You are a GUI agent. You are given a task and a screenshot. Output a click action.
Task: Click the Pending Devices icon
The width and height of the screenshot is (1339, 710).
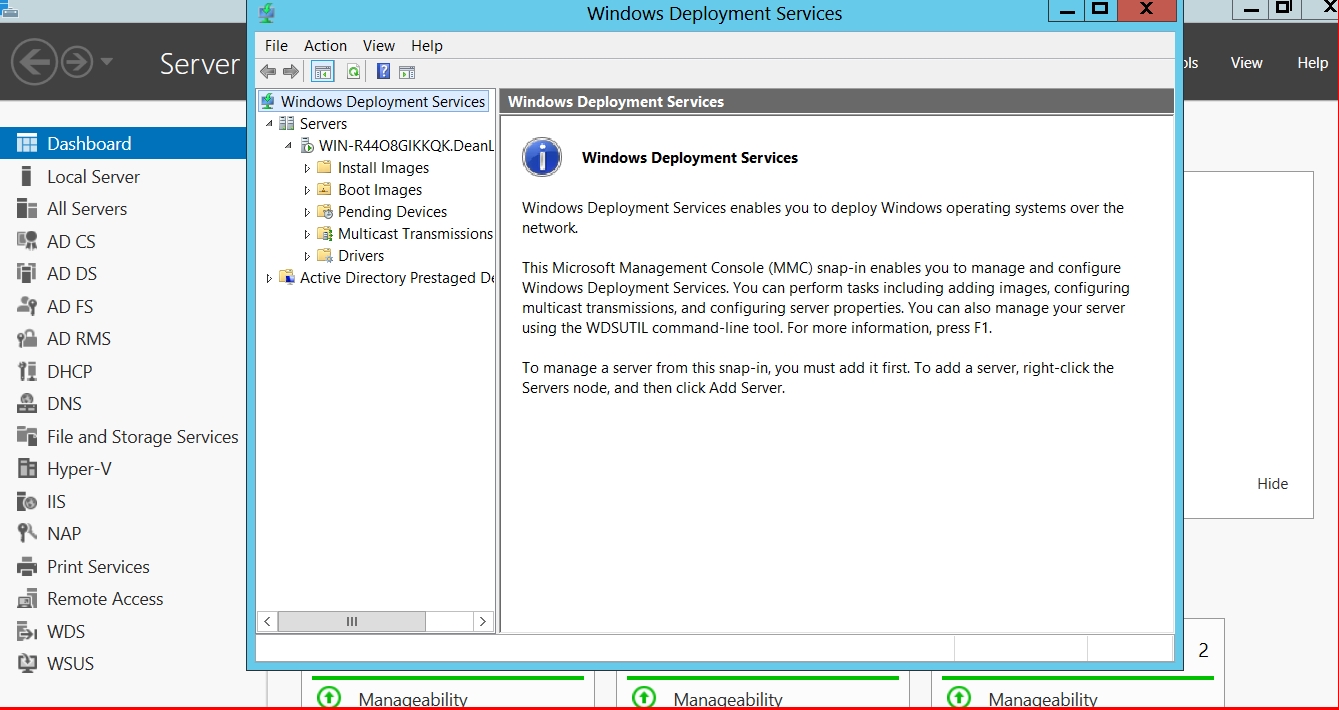coord(324,212)
